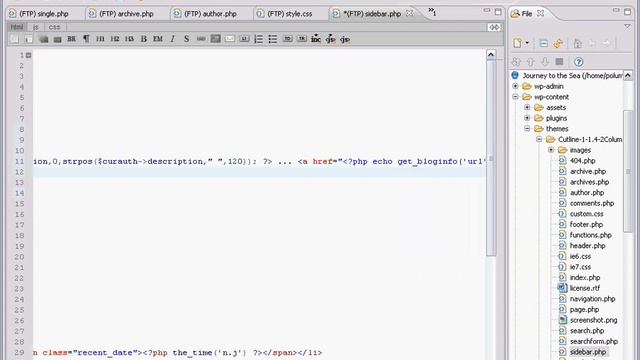Expand the assets folder

point(527,107)
